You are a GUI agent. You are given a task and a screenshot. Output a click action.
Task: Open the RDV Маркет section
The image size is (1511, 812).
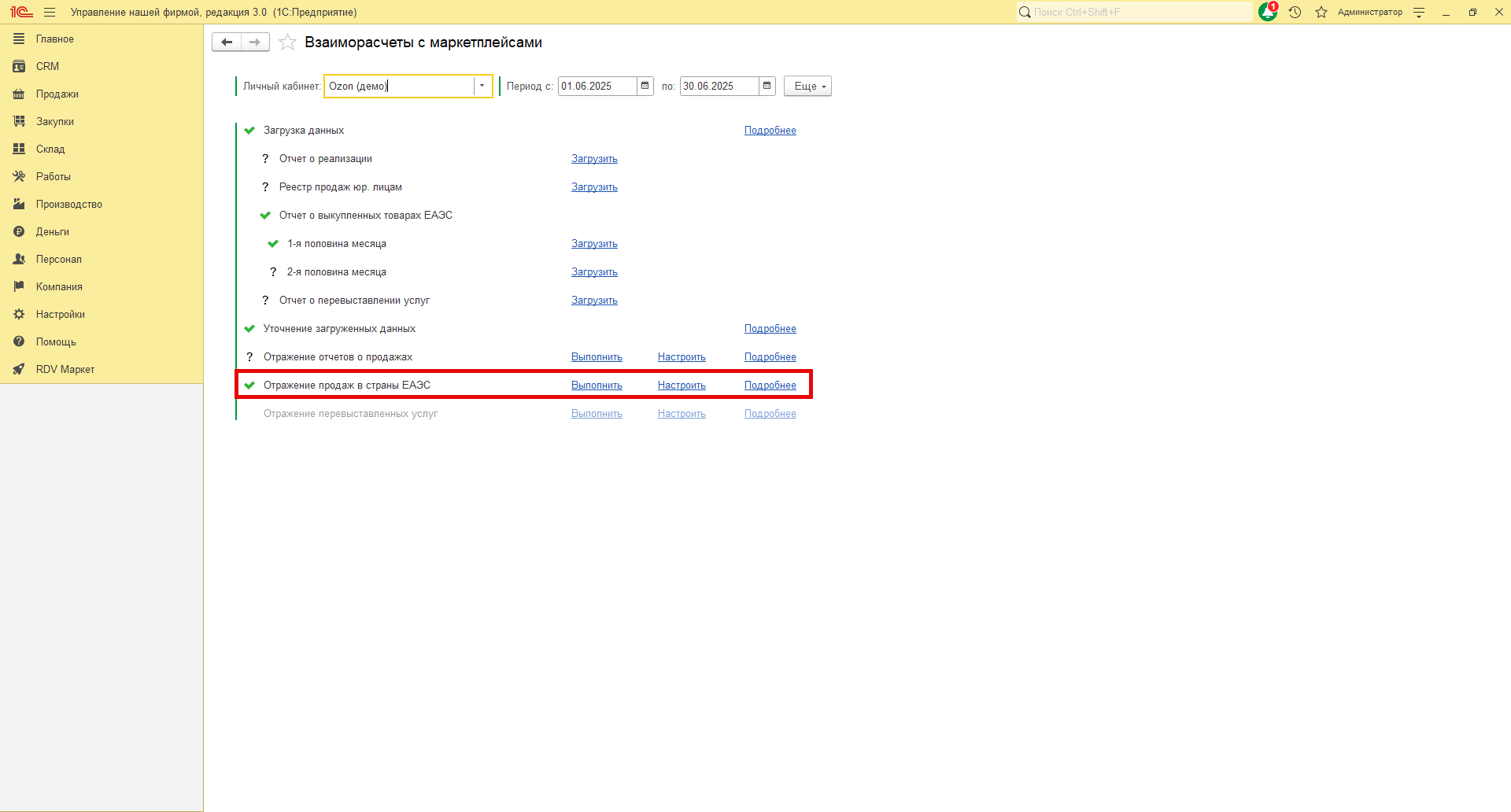tap(65, 369)
